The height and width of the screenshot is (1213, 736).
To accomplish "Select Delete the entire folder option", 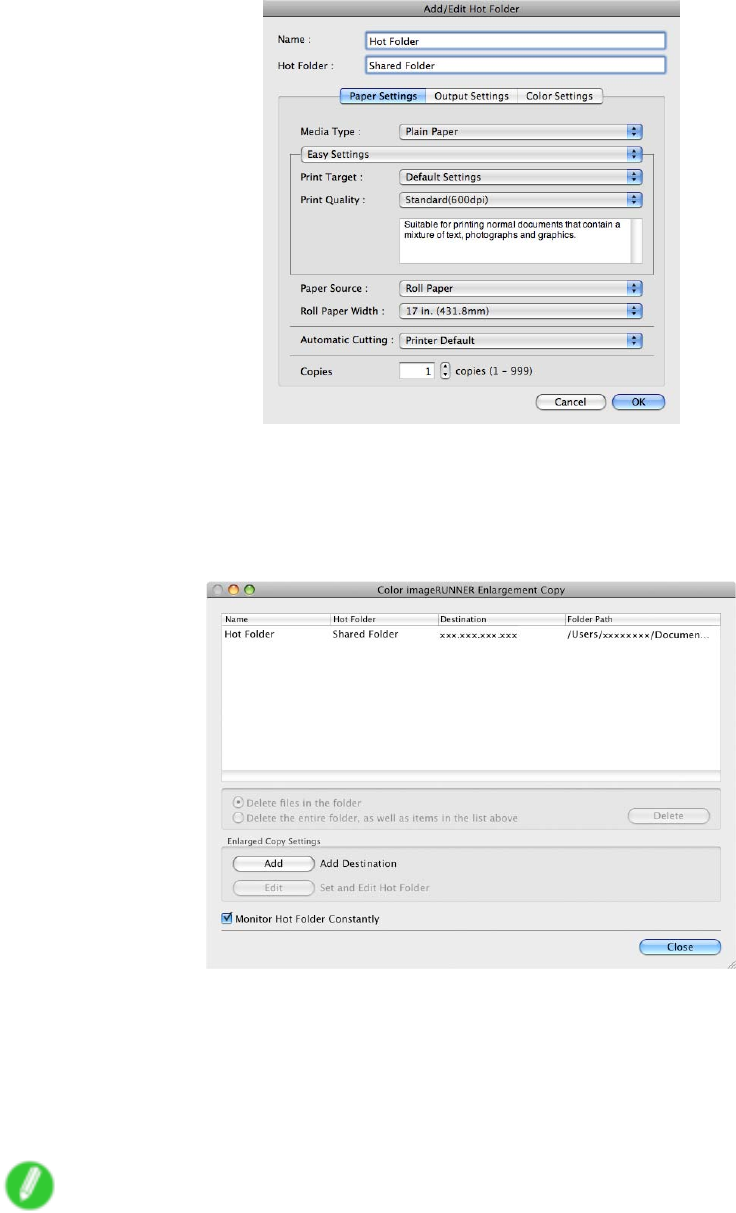I will pyautogui.click(x=238, y=817).
